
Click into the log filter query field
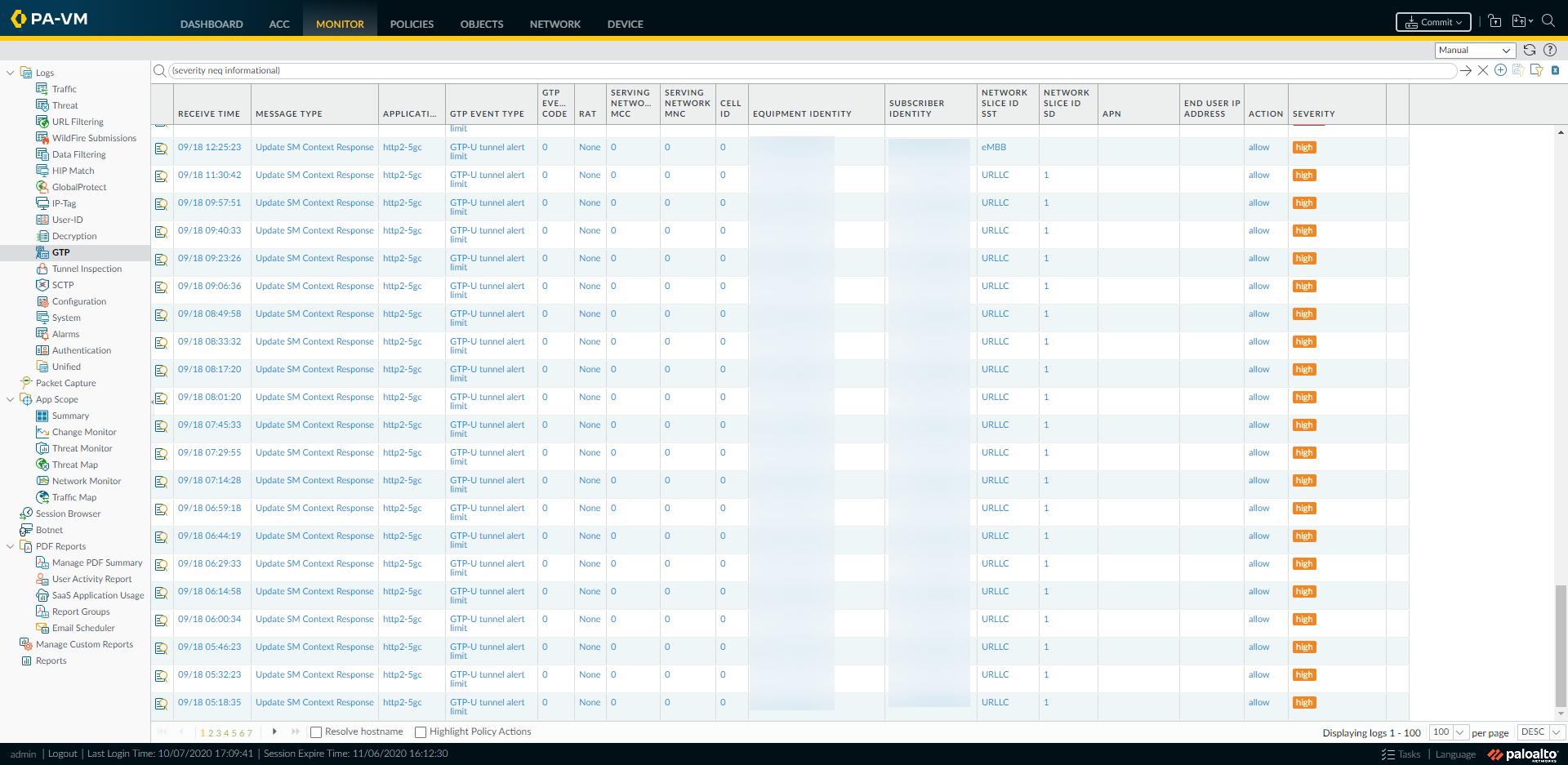click(x=808, y=70)
